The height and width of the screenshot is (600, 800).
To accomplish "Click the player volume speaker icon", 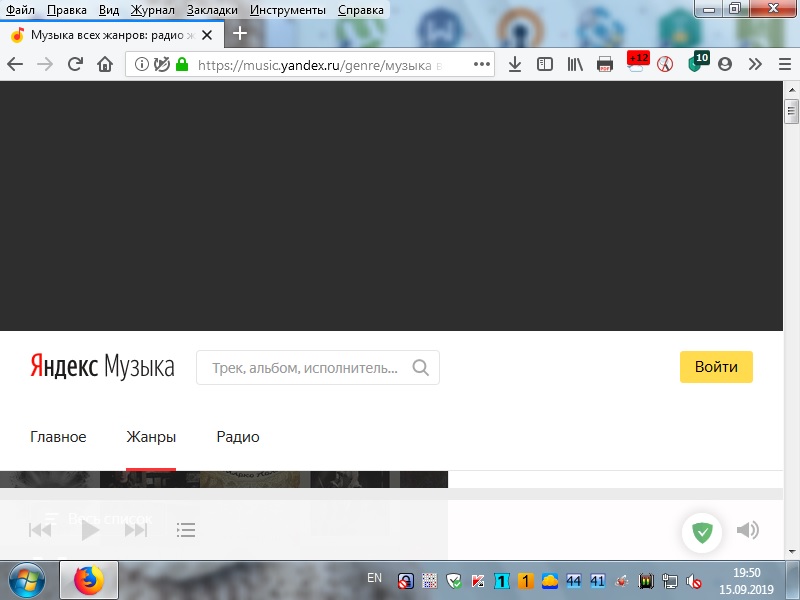I will pyautogui.click(x=748, y=530).
